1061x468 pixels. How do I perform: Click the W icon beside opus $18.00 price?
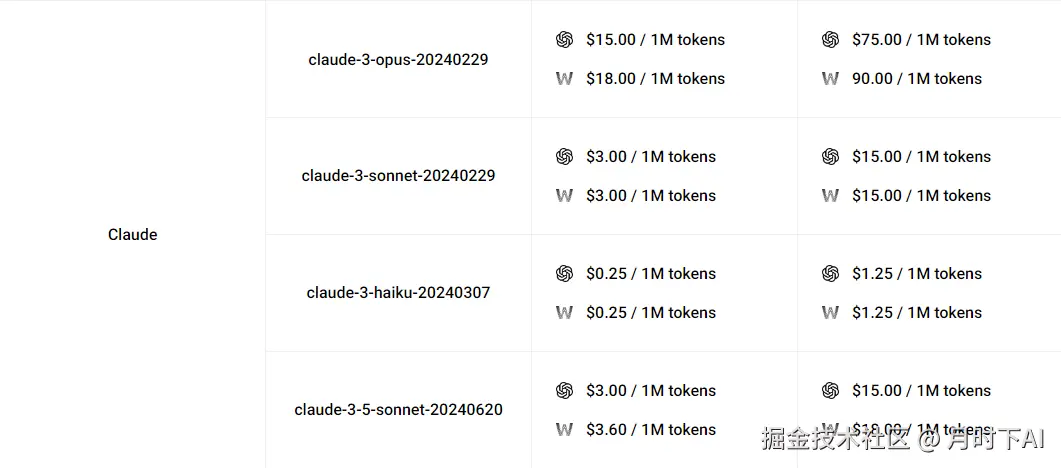point(564,79)
